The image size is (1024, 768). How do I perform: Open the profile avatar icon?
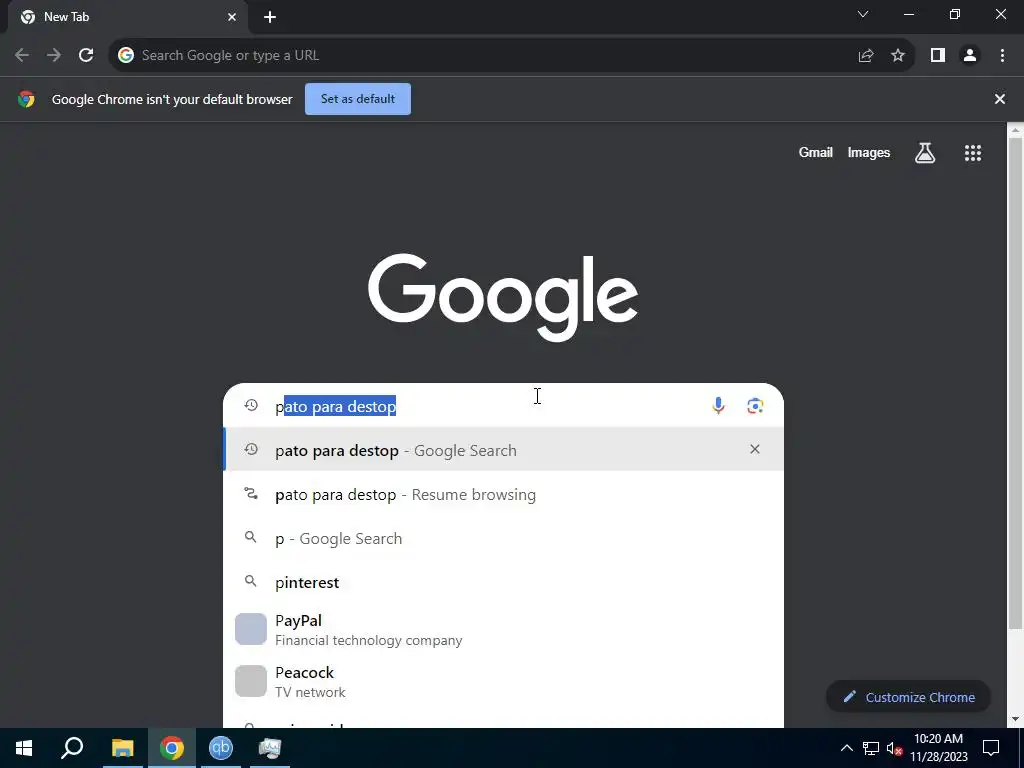coord(970,56)
